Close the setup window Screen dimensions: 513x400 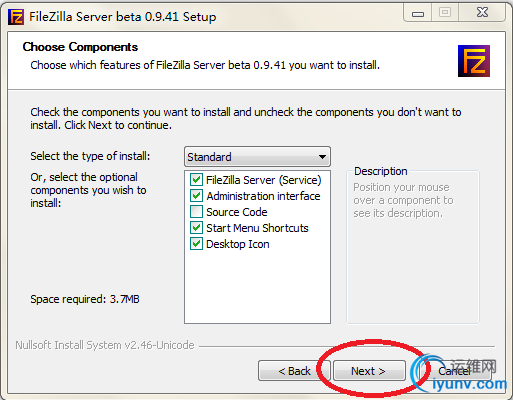[x=482, y=13]
